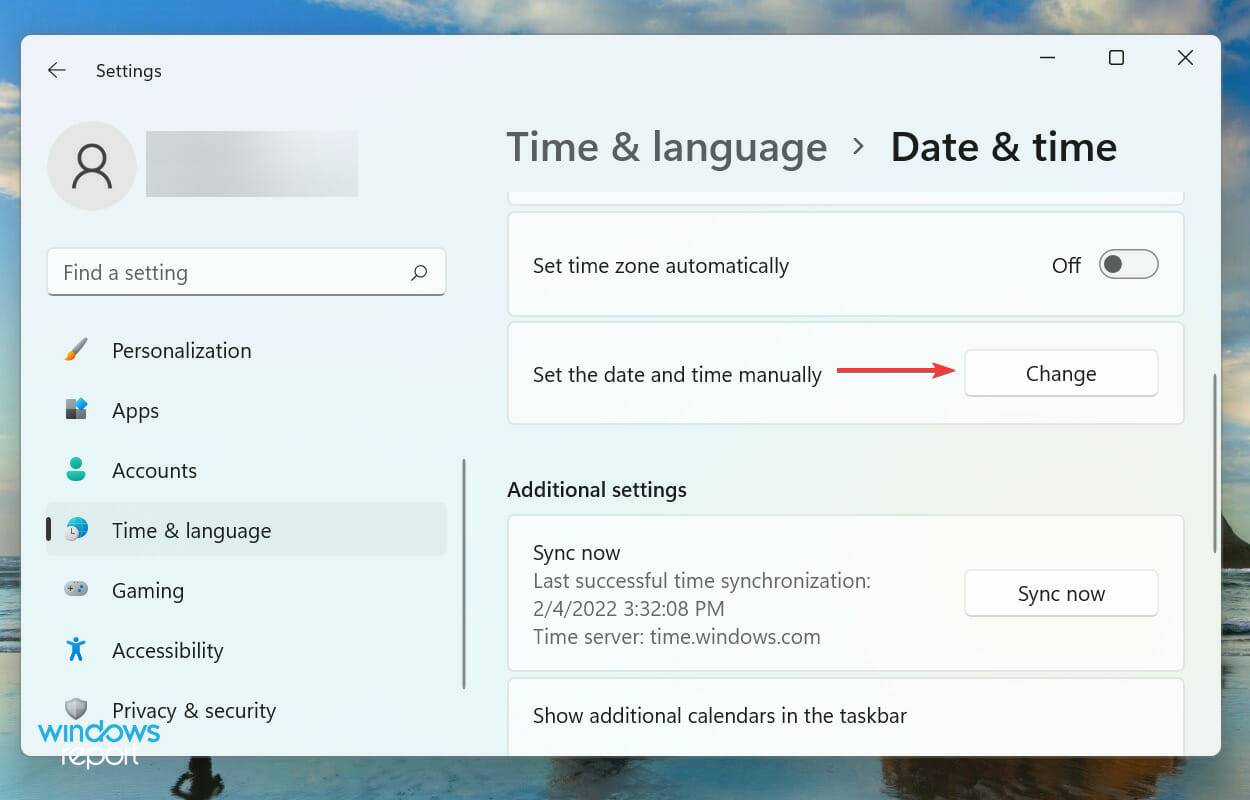
Task: Click the Accounts icon
Action: tap(74, 470)
